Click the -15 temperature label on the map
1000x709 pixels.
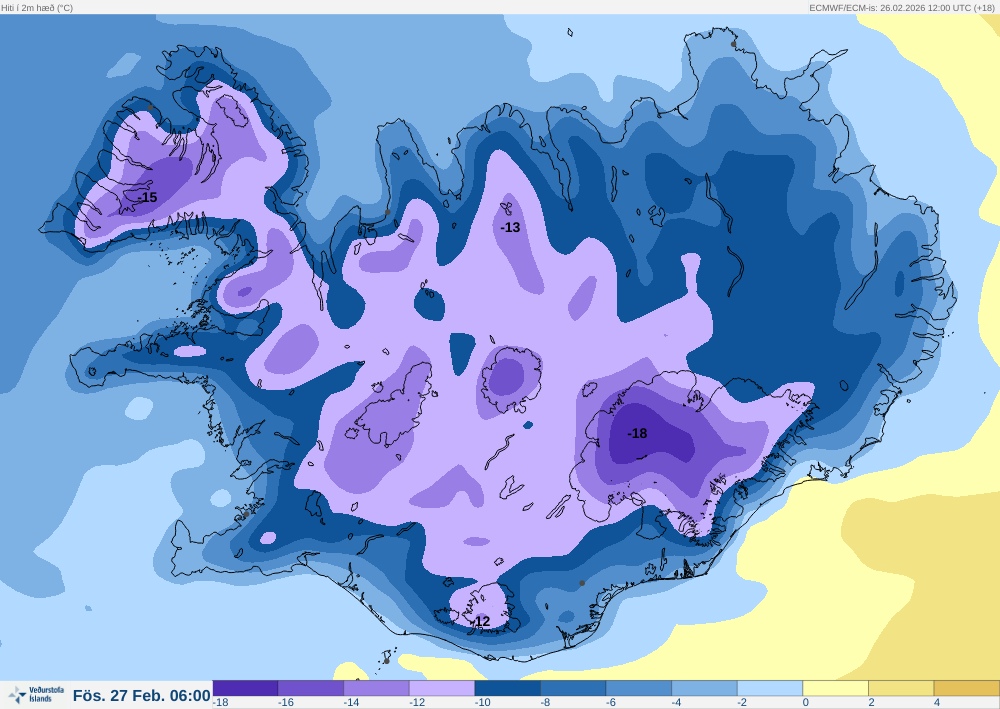[147, 197]
